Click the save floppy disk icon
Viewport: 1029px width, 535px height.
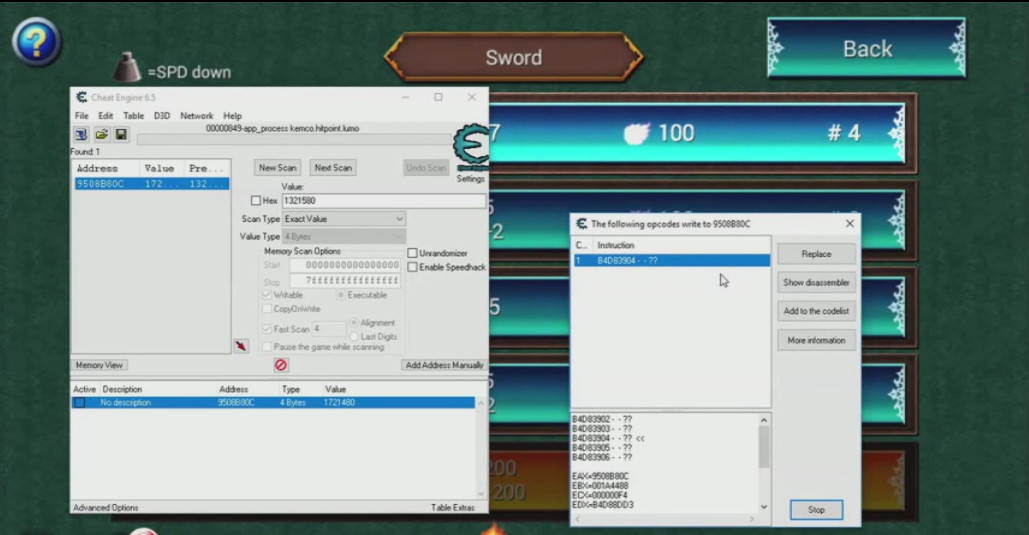click(x=121, y=135)
